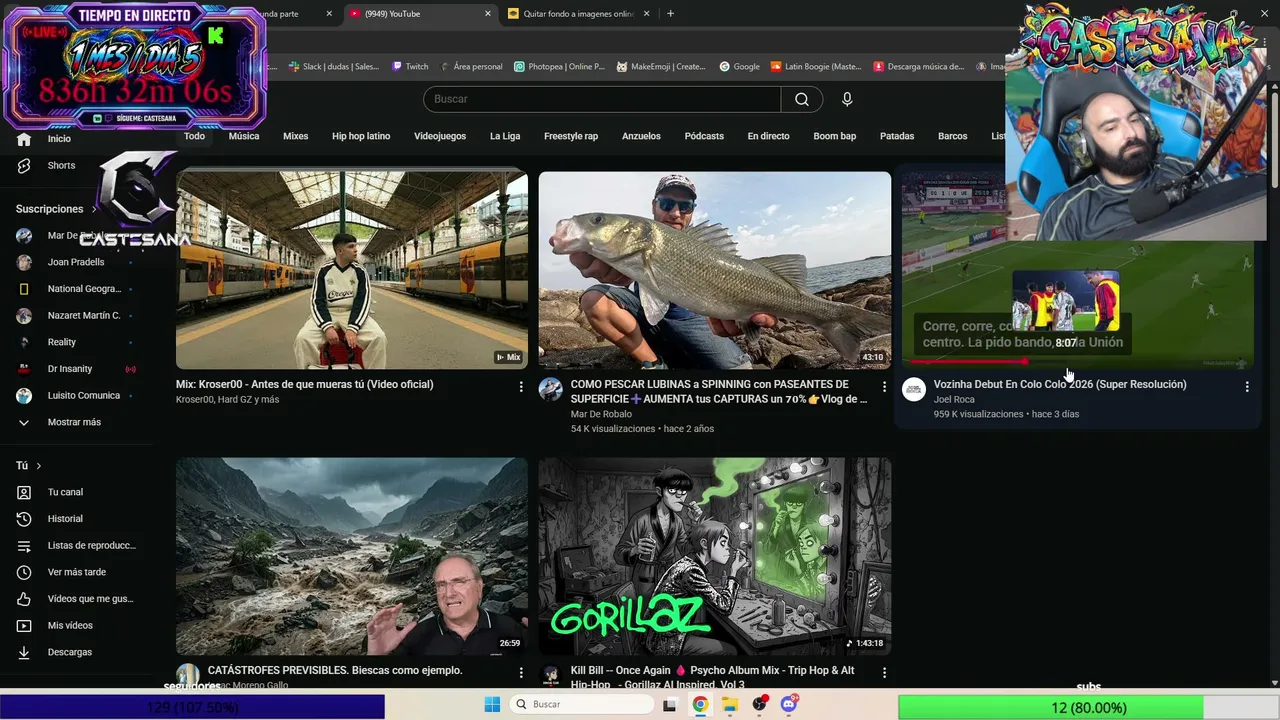
Task: Open more options for the lubinas fishing video
Action: (x=884, y=386)
